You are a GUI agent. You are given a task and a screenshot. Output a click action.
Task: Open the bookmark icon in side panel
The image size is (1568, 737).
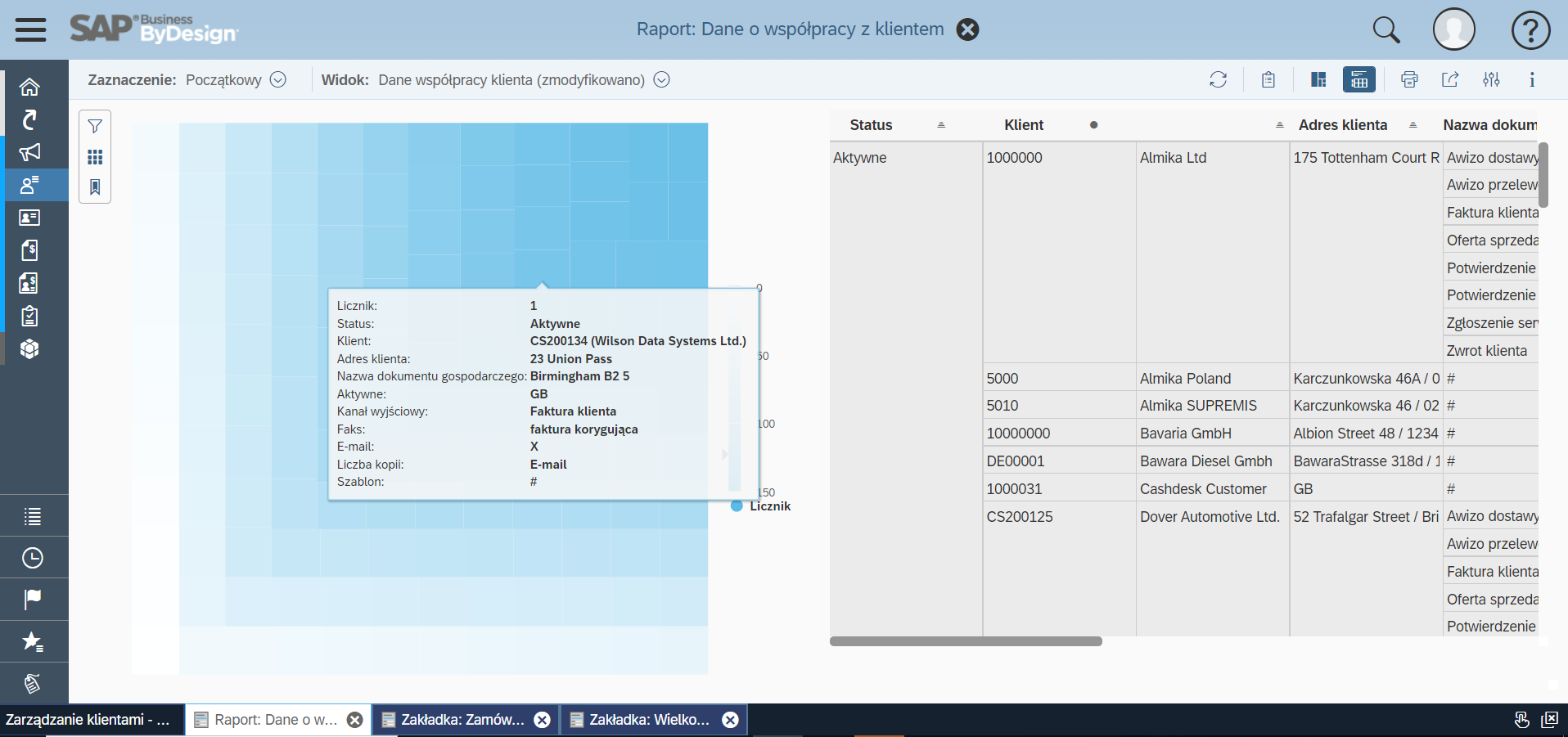95,187
